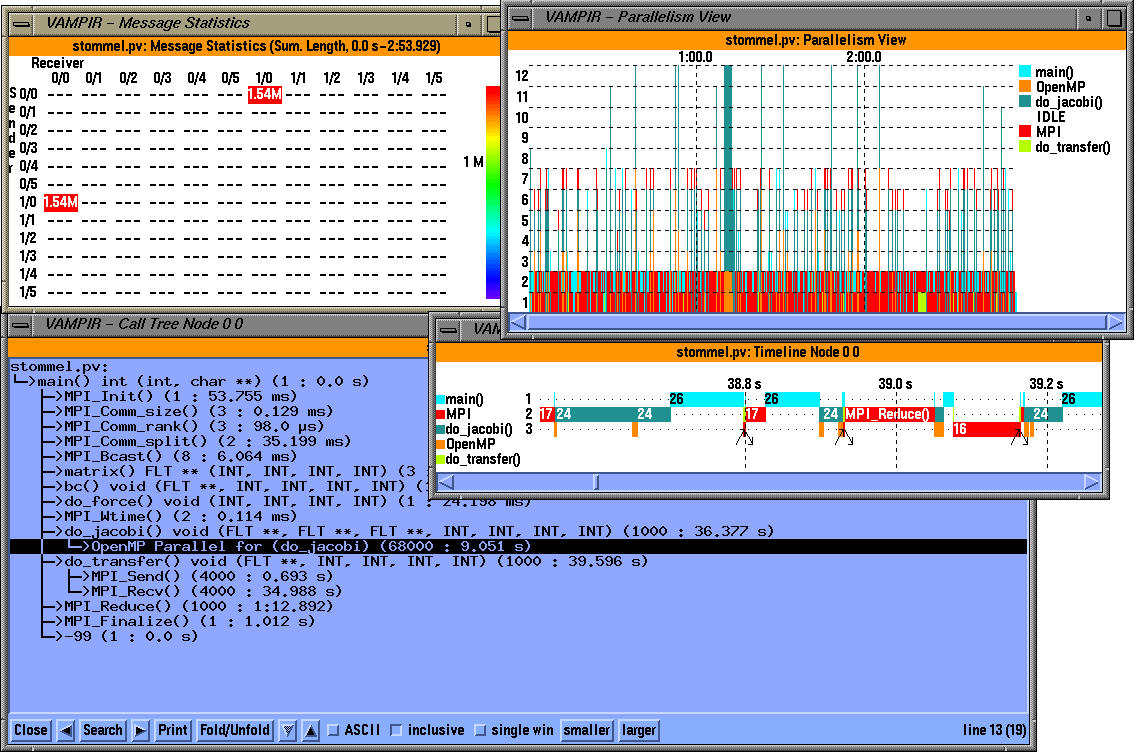1134x752 pixels.
Task: Select MPI_Init() row in call tree
Action: [181, 396]
